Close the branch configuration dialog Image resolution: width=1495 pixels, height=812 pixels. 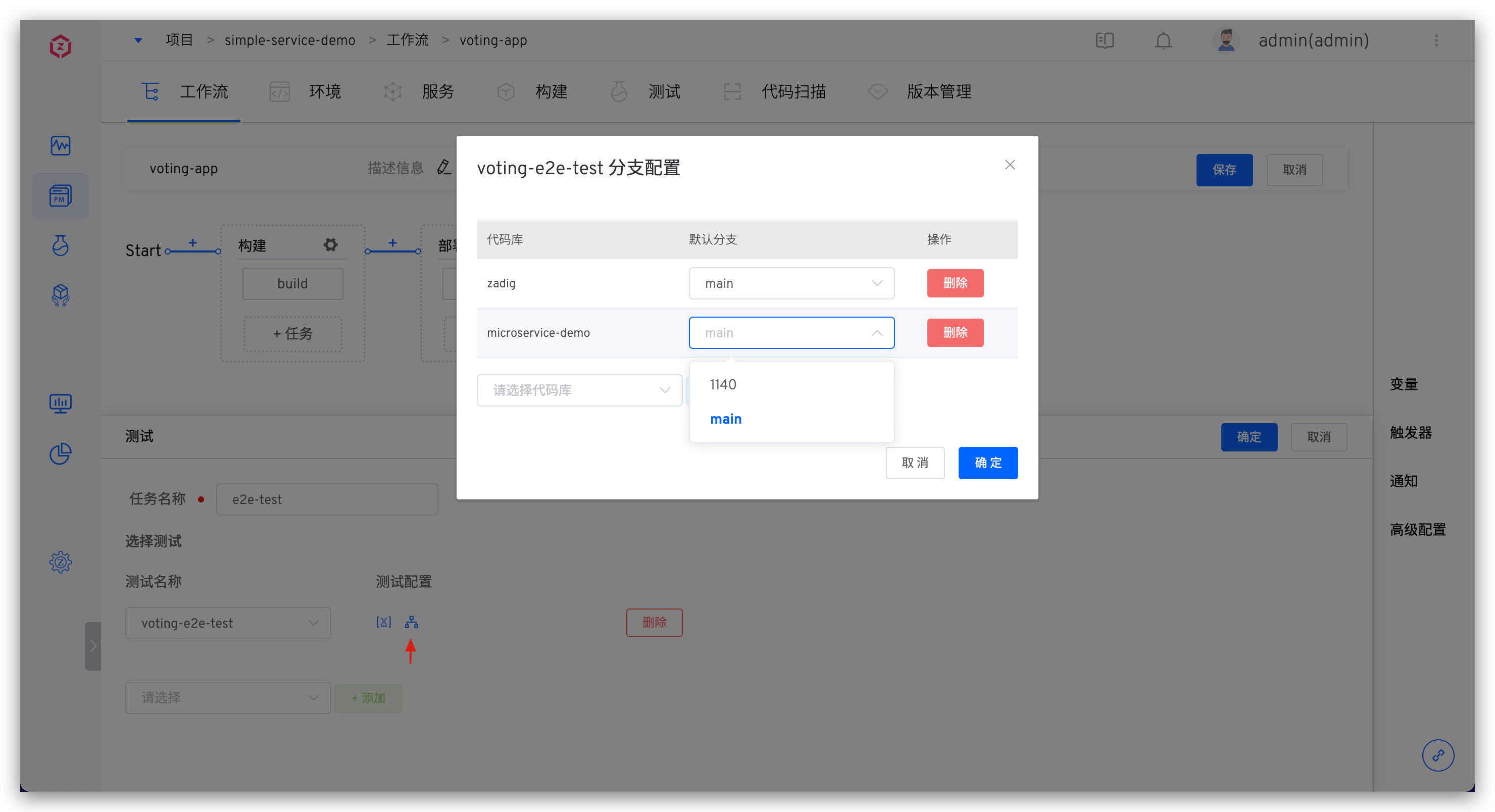click(1010, 165)
